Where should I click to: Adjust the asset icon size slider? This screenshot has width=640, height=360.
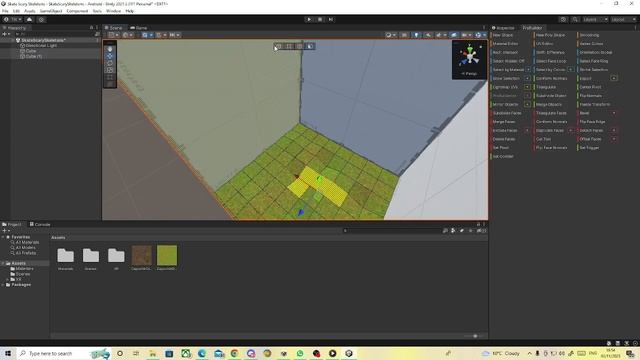coord(474,336)
